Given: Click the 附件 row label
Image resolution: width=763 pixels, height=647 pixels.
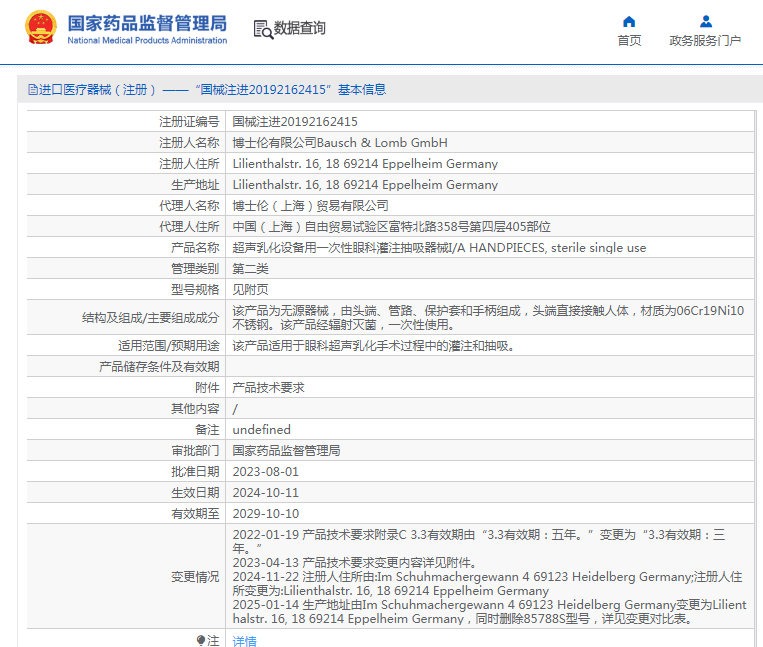Looking at the screenshot, I should coord(207,388).
